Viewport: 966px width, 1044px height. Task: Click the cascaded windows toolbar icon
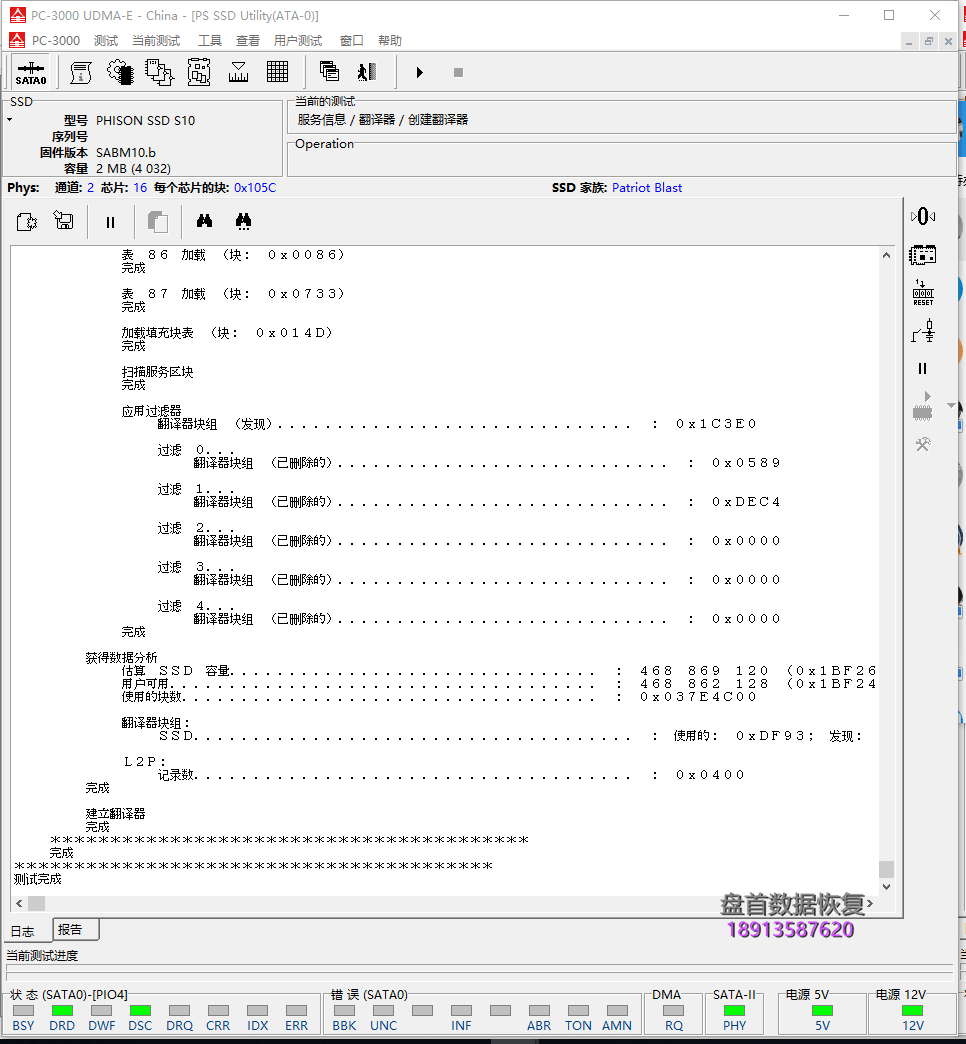tap(329, 72)
